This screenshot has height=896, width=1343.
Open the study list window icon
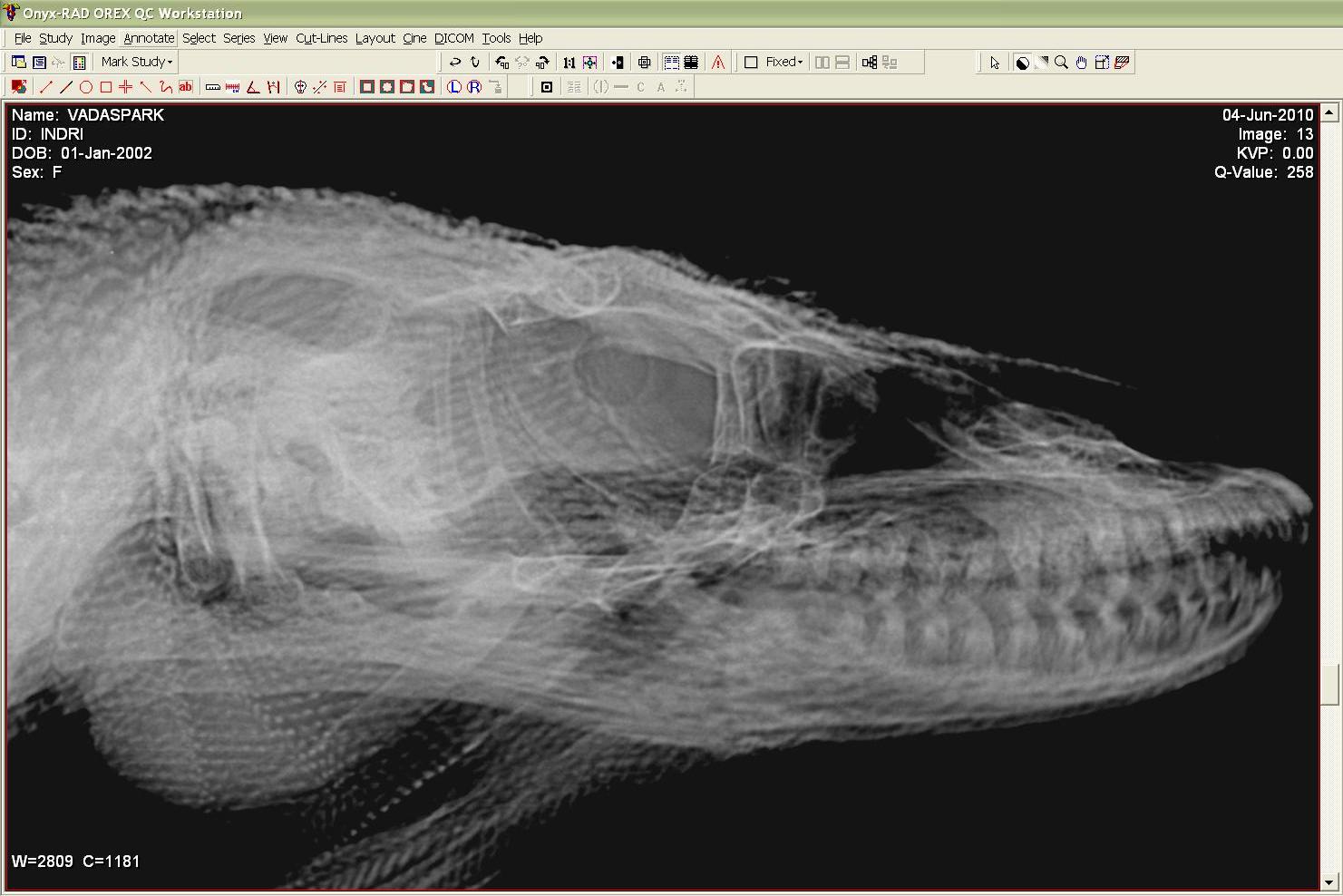coord(18,62)
